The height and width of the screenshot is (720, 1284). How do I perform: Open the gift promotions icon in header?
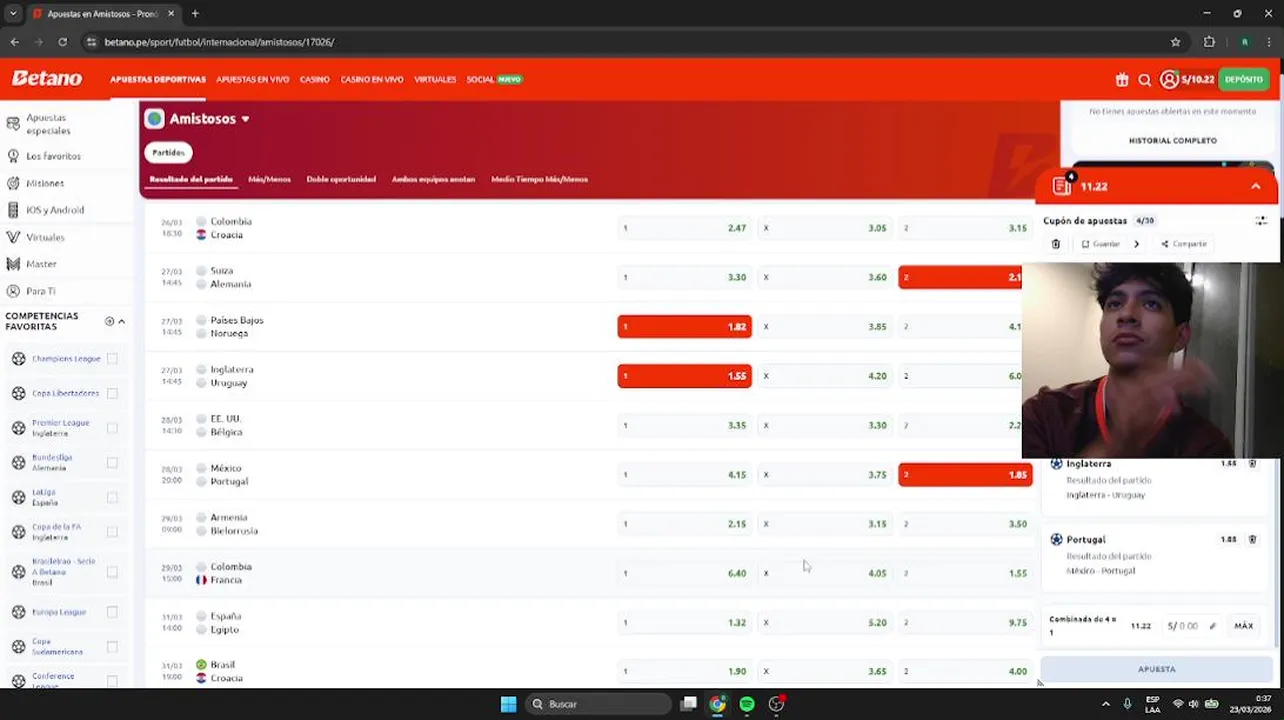1122,80
